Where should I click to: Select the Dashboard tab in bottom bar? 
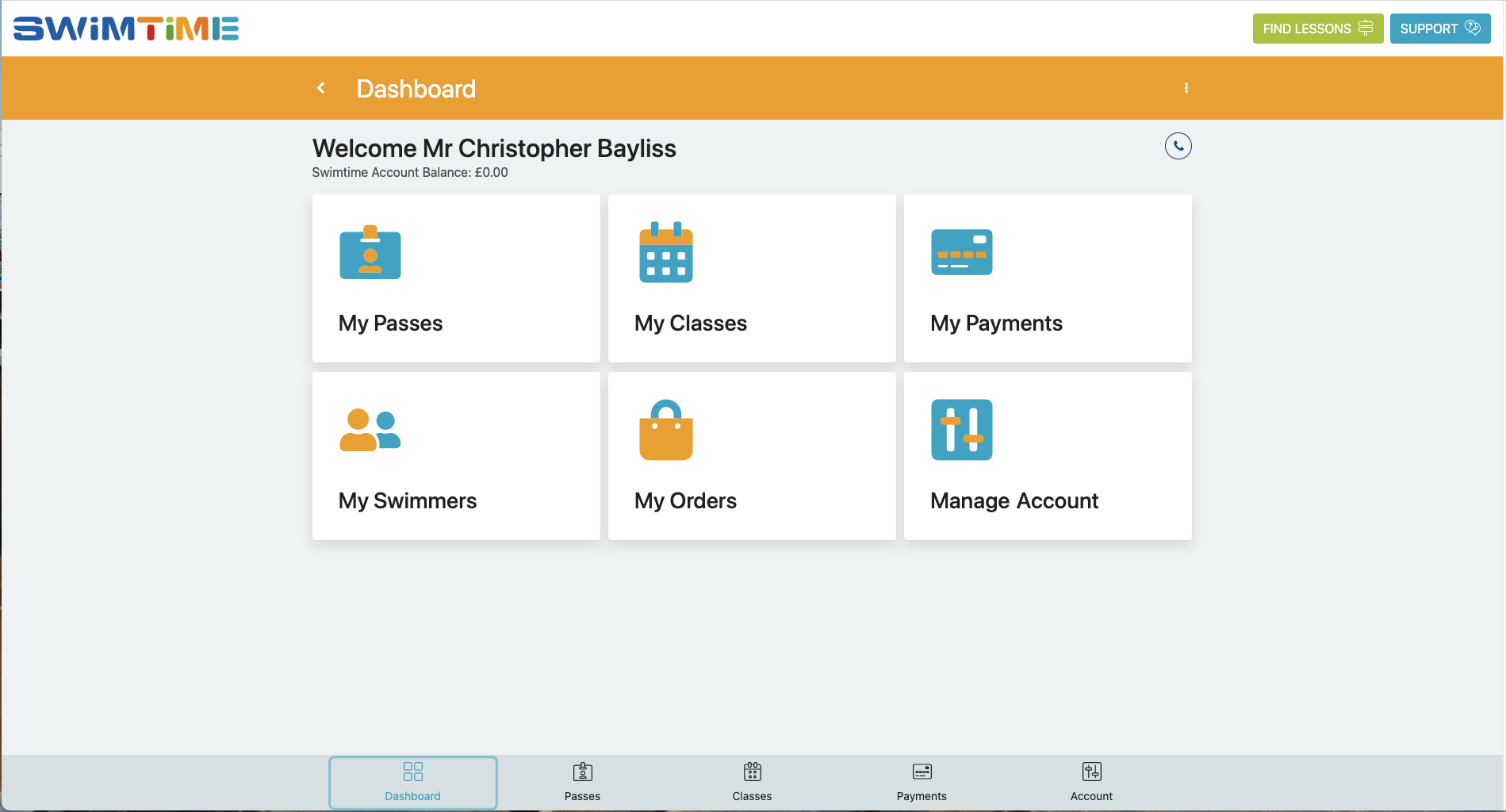click(413, 783)
